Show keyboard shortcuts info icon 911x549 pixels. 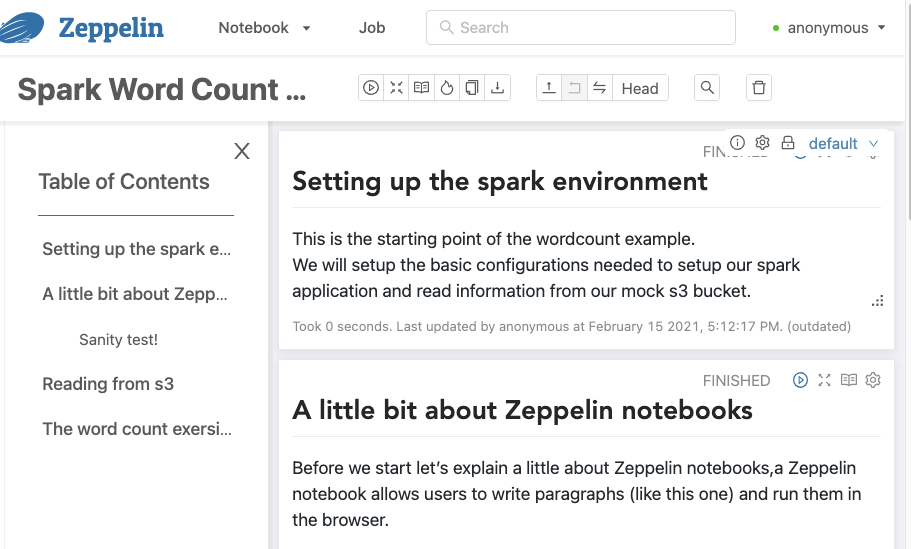737,142
